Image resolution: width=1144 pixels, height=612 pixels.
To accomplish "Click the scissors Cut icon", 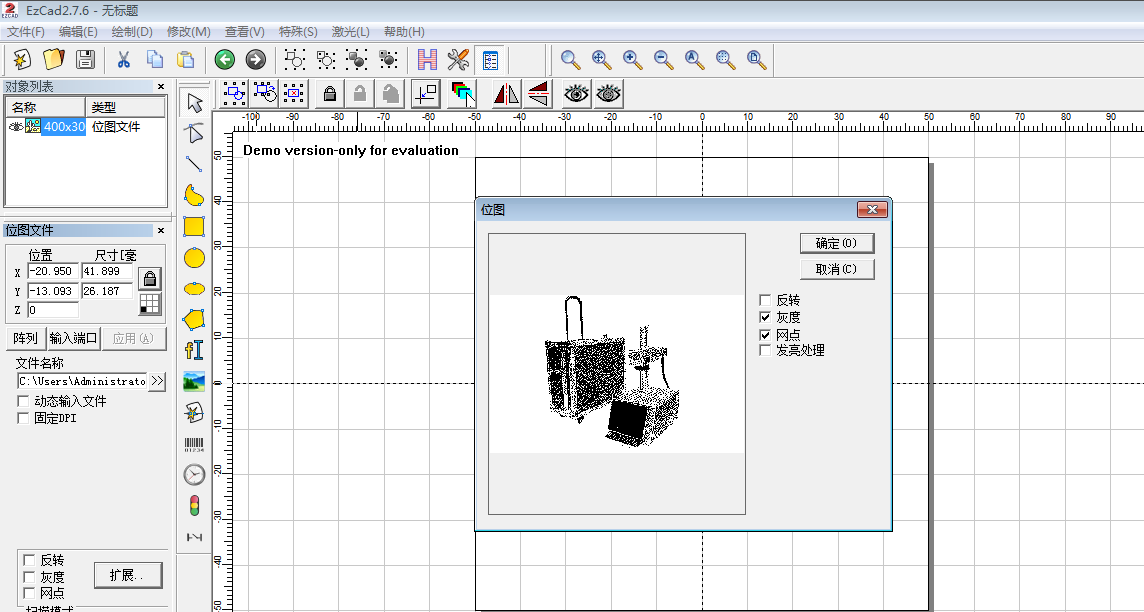I will pyautogui.click(x=124, y=59).
